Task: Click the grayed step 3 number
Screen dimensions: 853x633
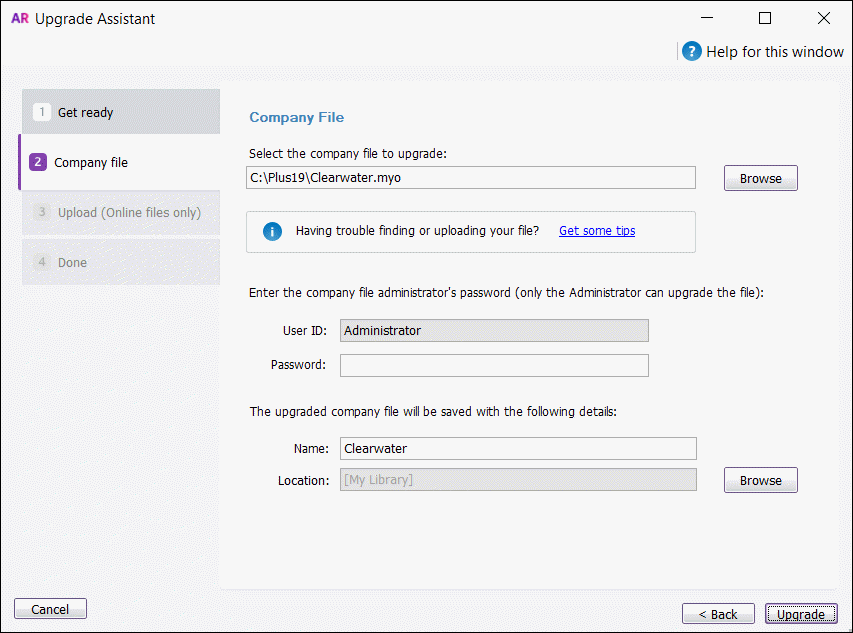Action: coord(41,212)
